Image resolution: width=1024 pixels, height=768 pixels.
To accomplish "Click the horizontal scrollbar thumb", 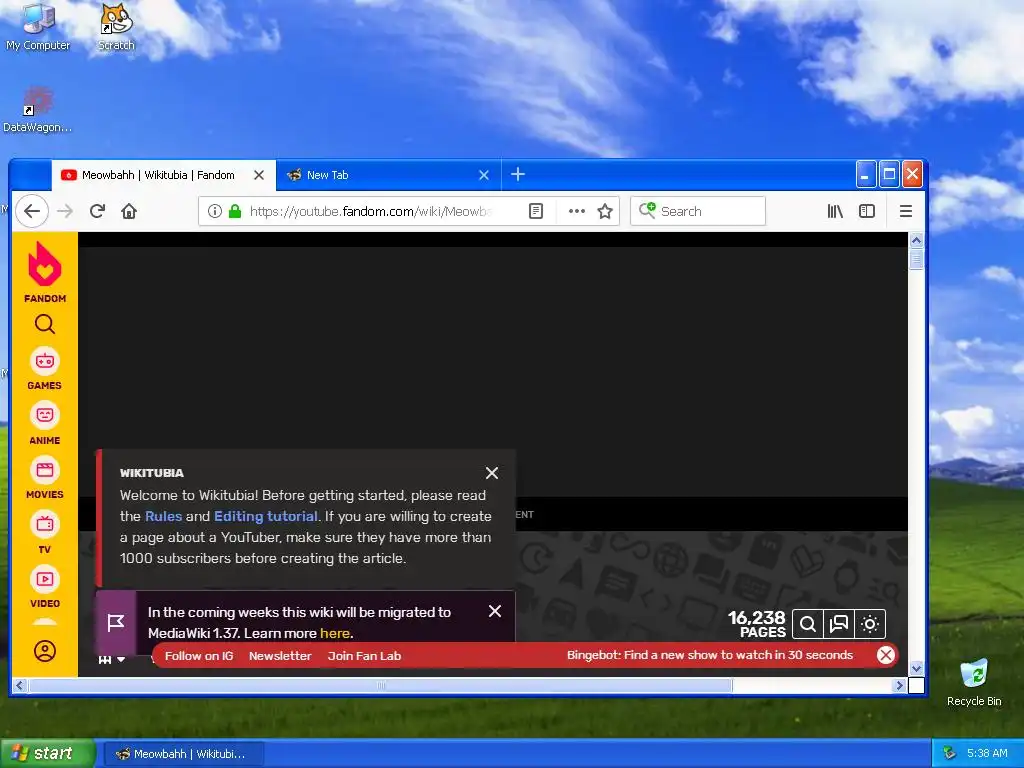I will point(380,685).
